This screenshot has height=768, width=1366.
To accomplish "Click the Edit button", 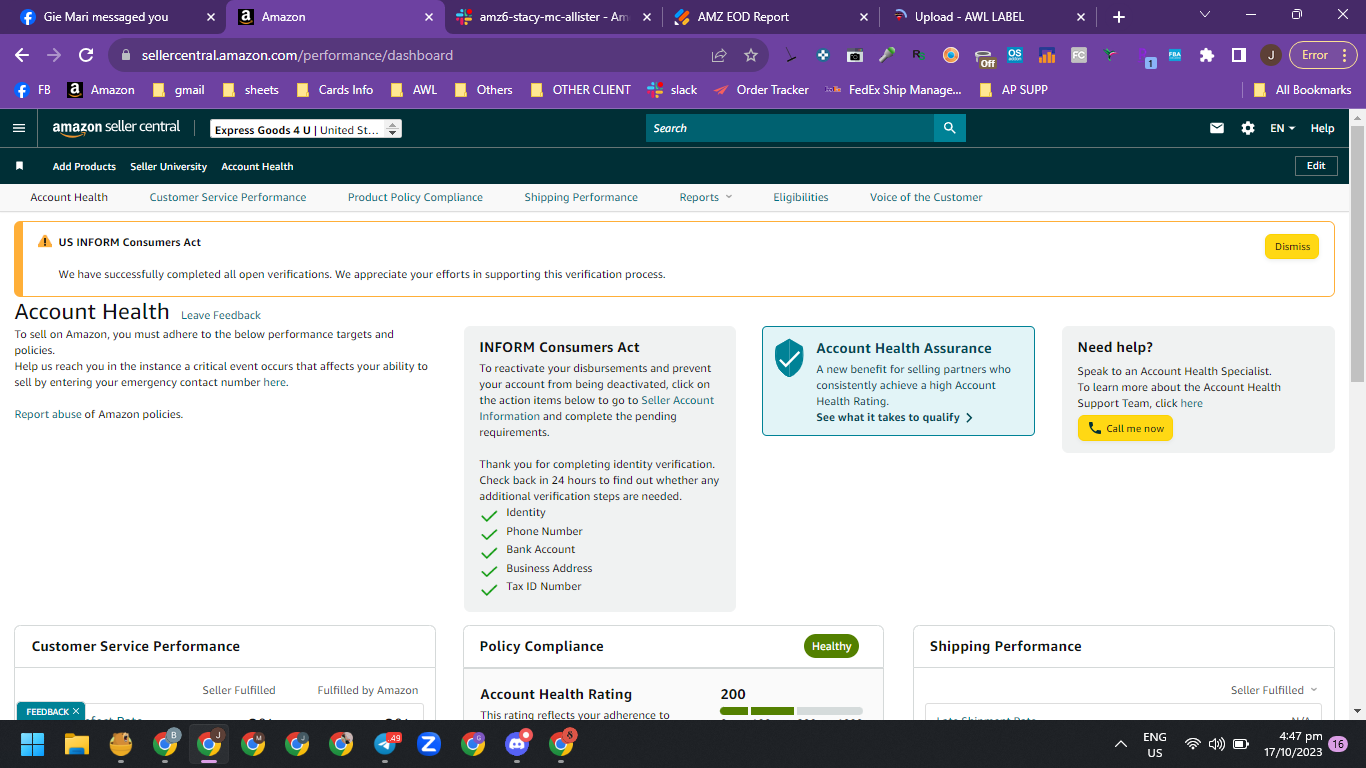I will coord(1316,166).
